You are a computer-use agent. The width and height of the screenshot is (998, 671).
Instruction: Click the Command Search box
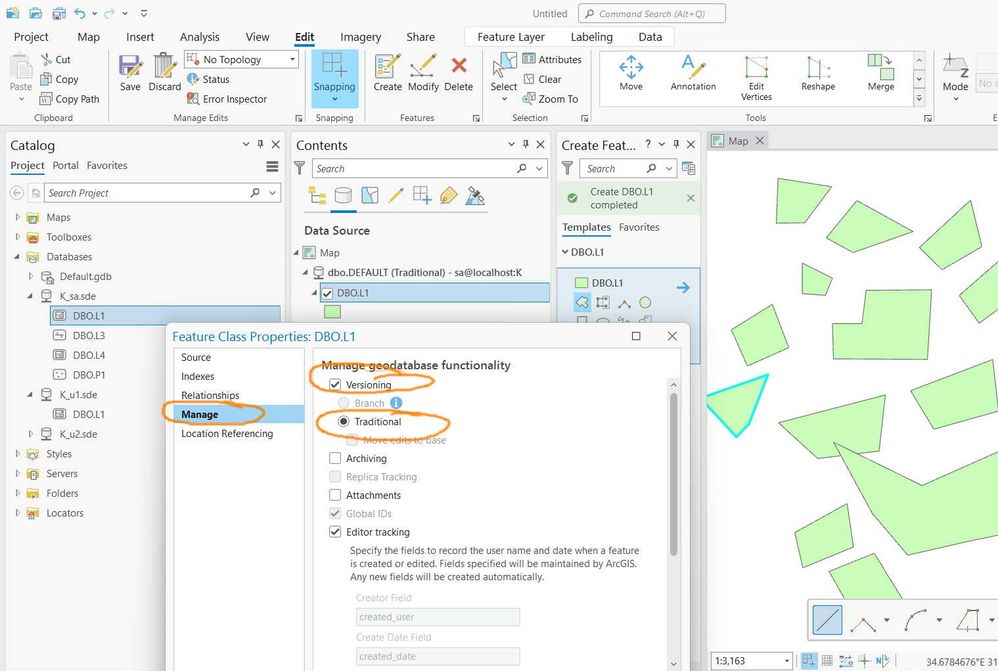[651, 13]
